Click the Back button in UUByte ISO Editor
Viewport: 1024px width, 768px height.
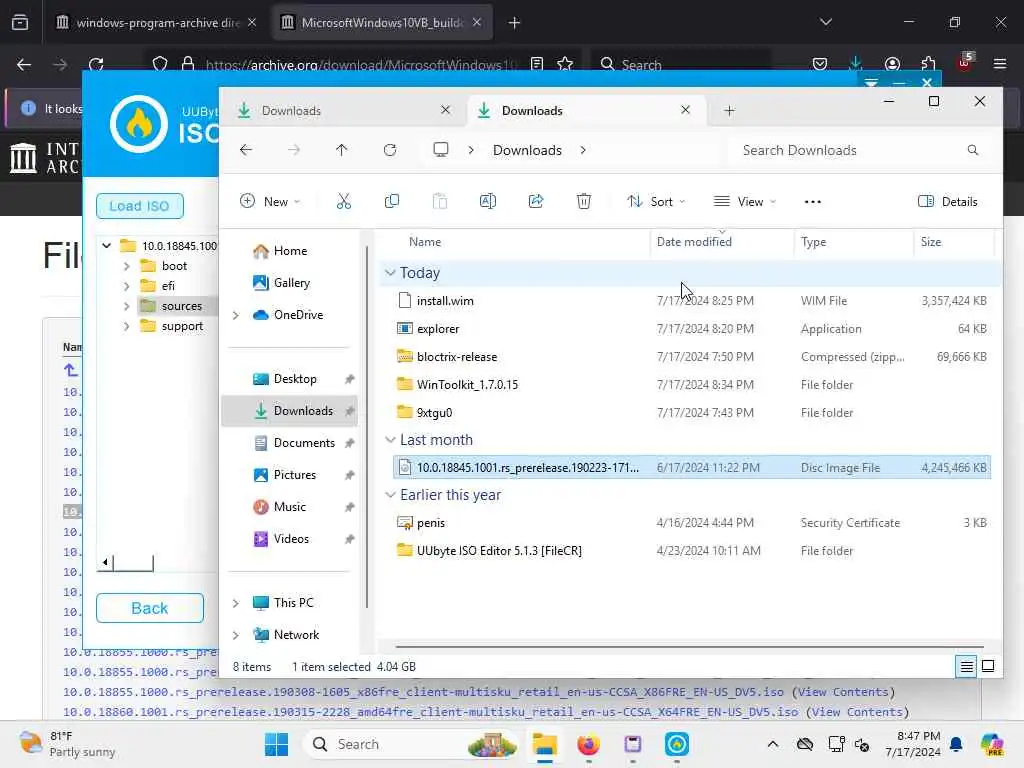coord(150,608)
